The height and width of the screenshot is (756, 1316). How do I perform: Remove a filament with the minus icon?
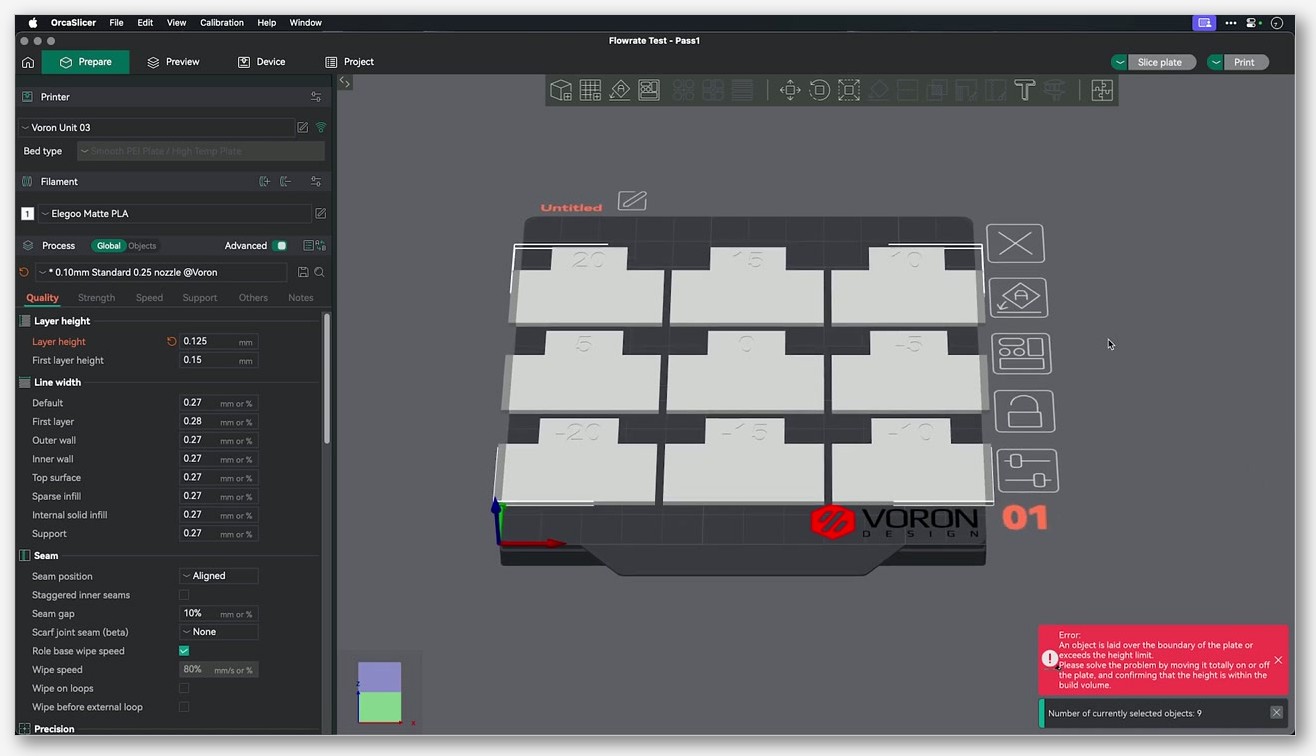[x=286, y=182]
